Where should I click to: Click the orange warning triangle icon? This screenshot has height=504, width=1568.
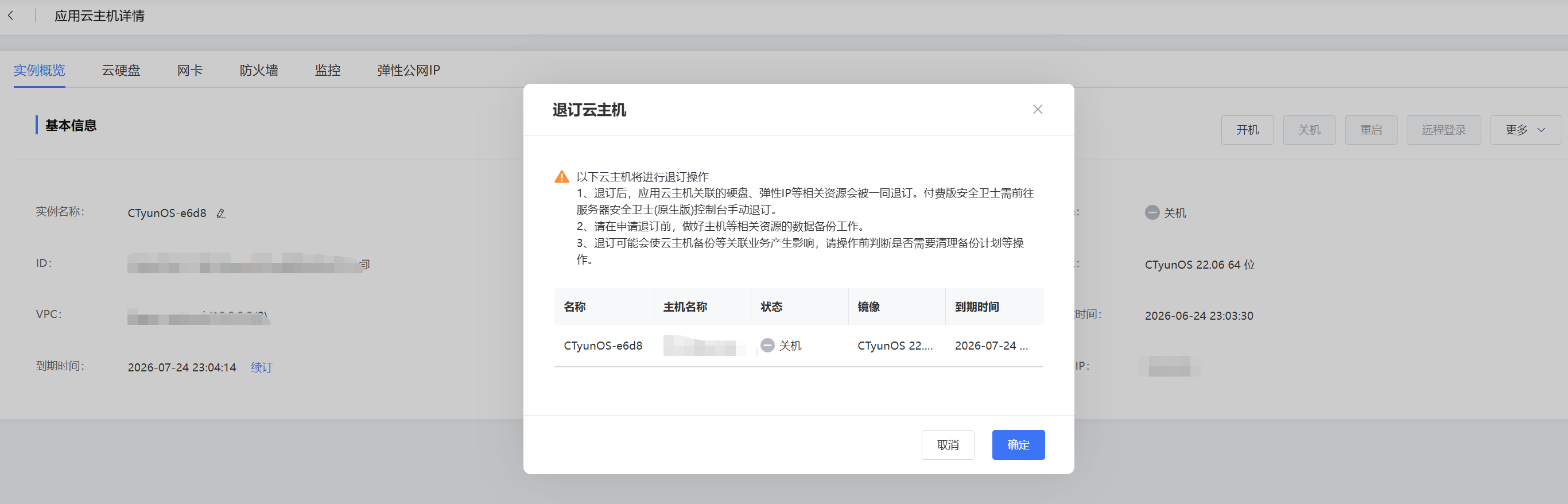(561, 177)
